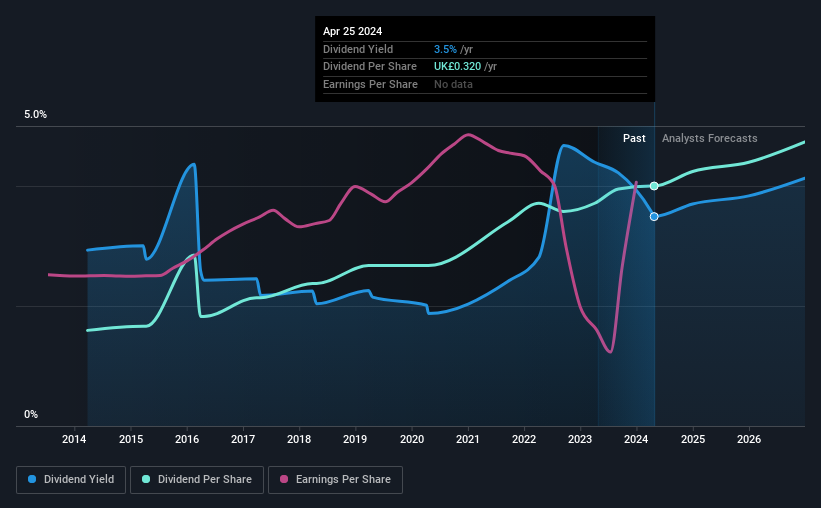Viewport: 821px width, 508px height.
Task: Click the 0% y-axis label
Action: tap(31, 414)
